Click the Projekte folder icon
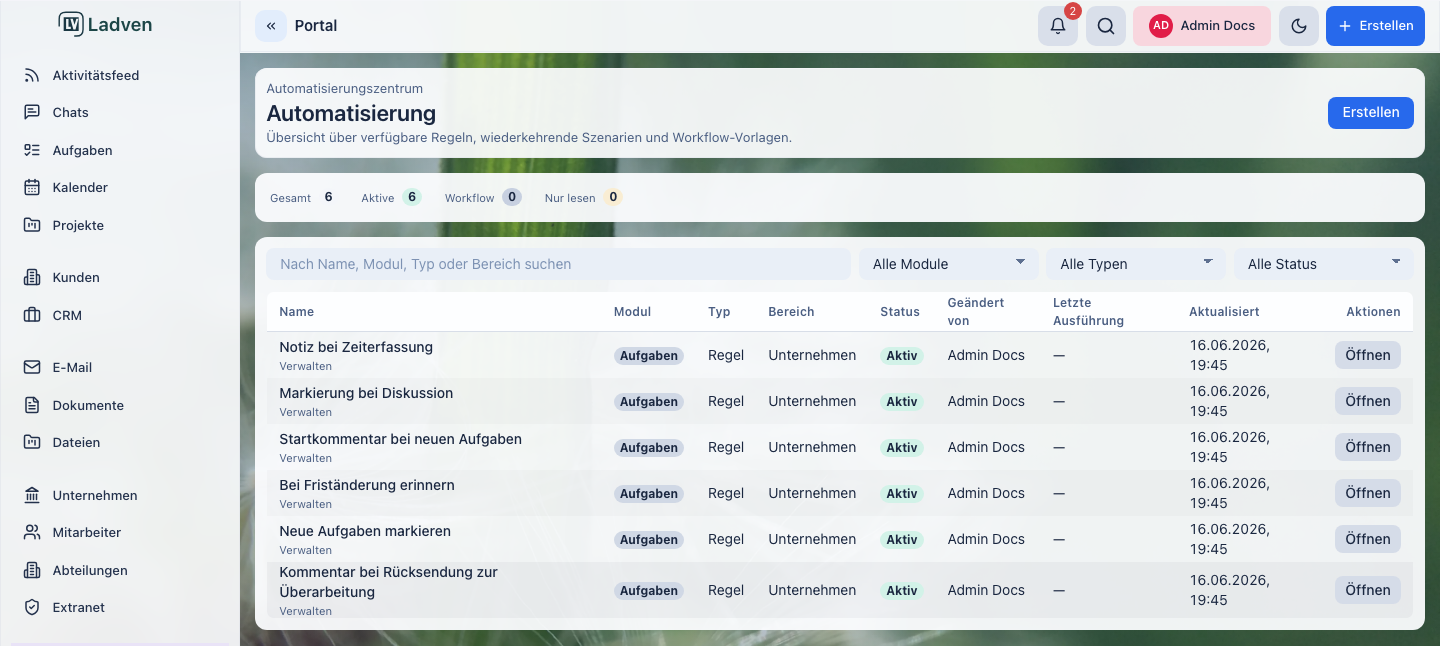Image resolution: width=1440 pixels, height=646 pixels. pyautogui.click(x=32, y=225)
